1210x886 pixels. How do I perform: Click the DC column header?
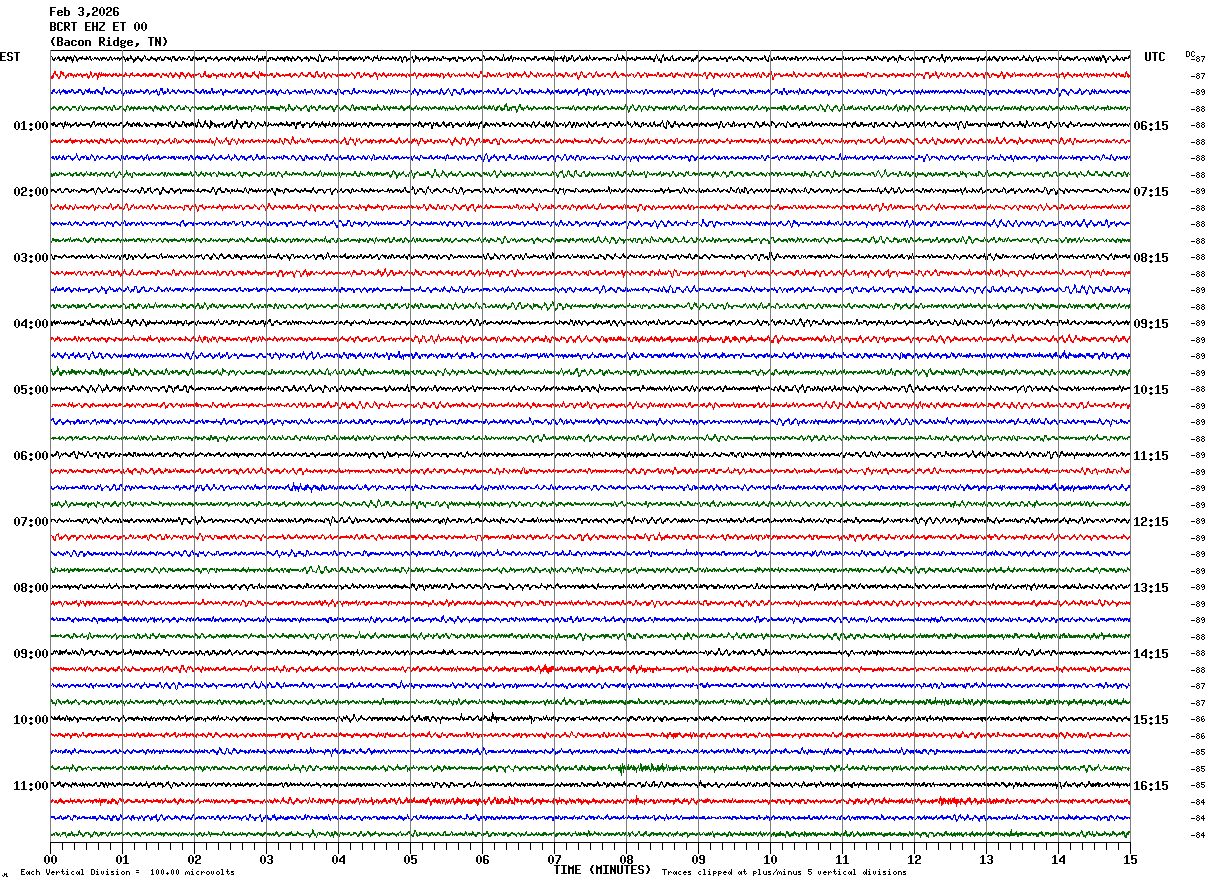point(1190,54)
